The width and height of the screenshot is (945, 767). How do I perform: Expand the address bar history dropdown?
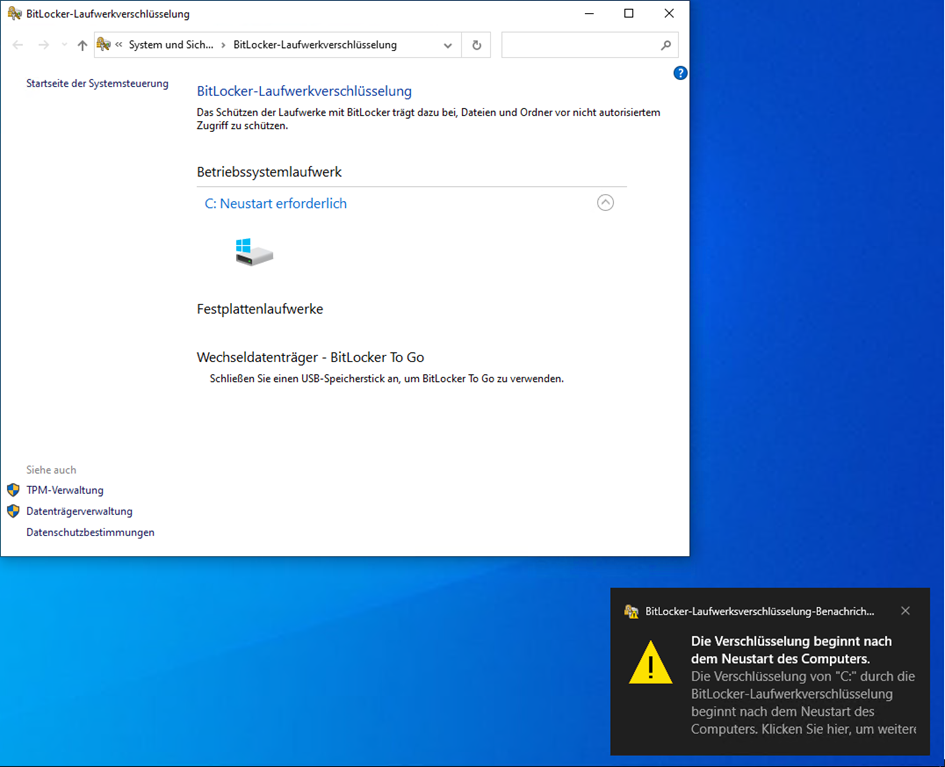tap(447, 45)
